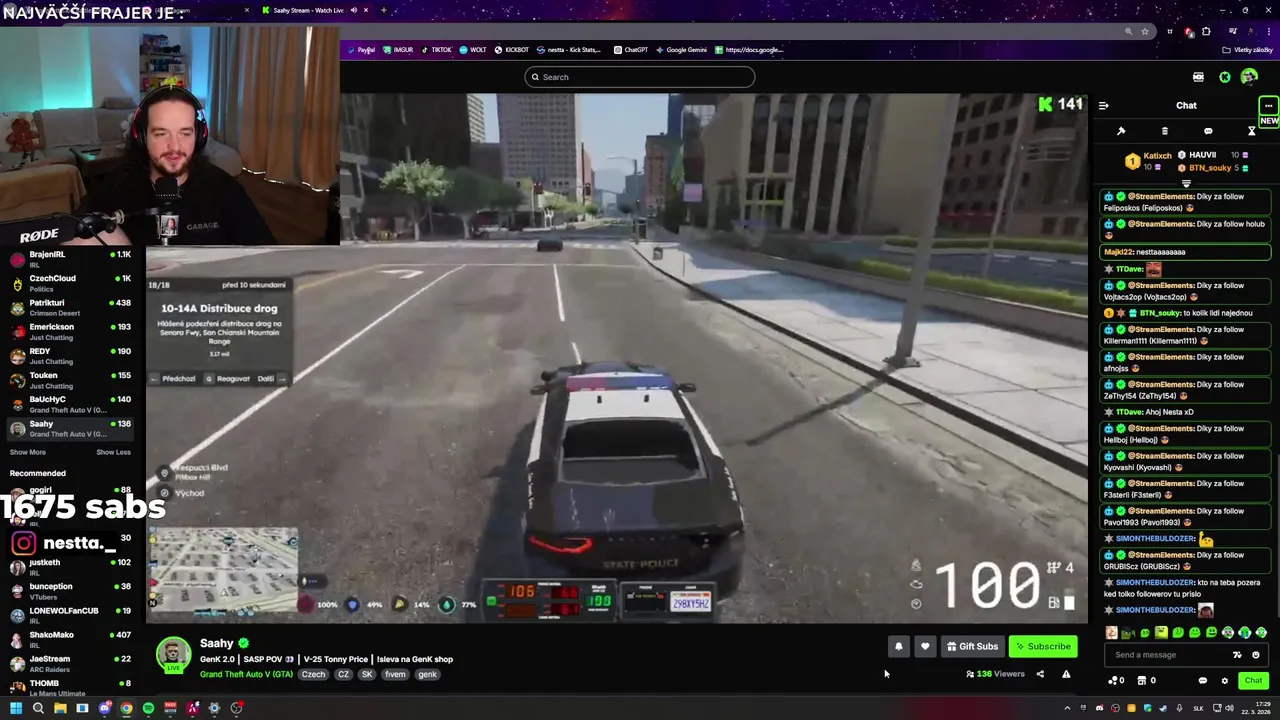Open Google Gemini bookmark
The width and height of the screenshot is (1280, 720).
(681, 50)
